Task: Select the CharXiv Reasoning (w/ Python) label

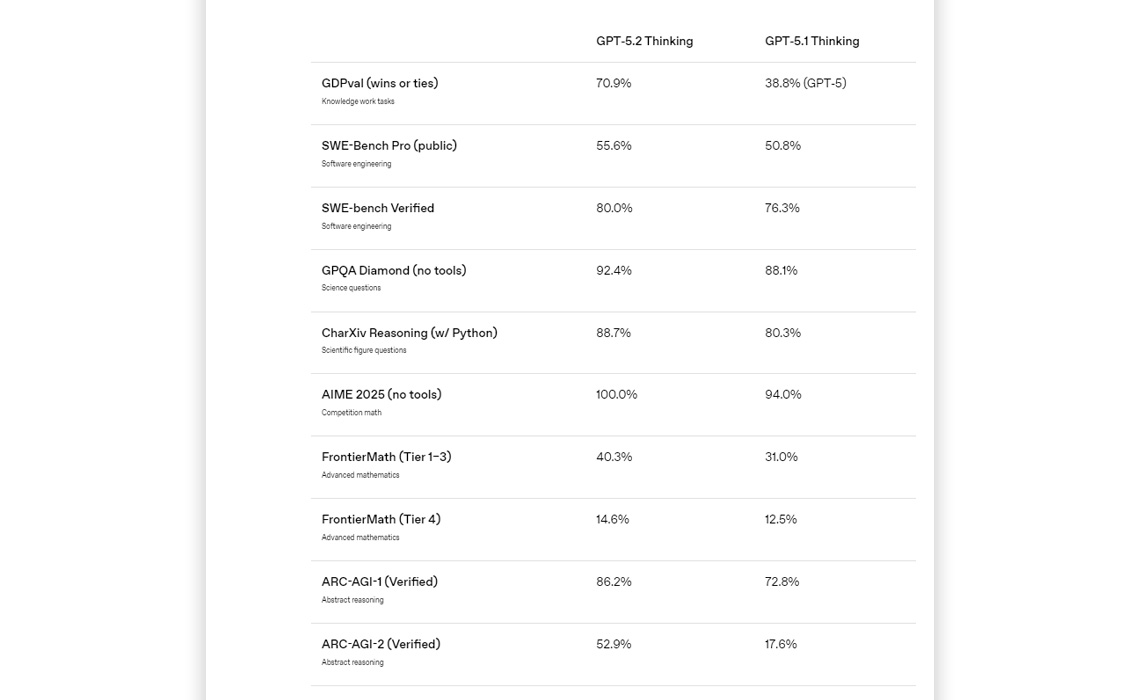Action: pyautogui.click(x=408, y=333)
